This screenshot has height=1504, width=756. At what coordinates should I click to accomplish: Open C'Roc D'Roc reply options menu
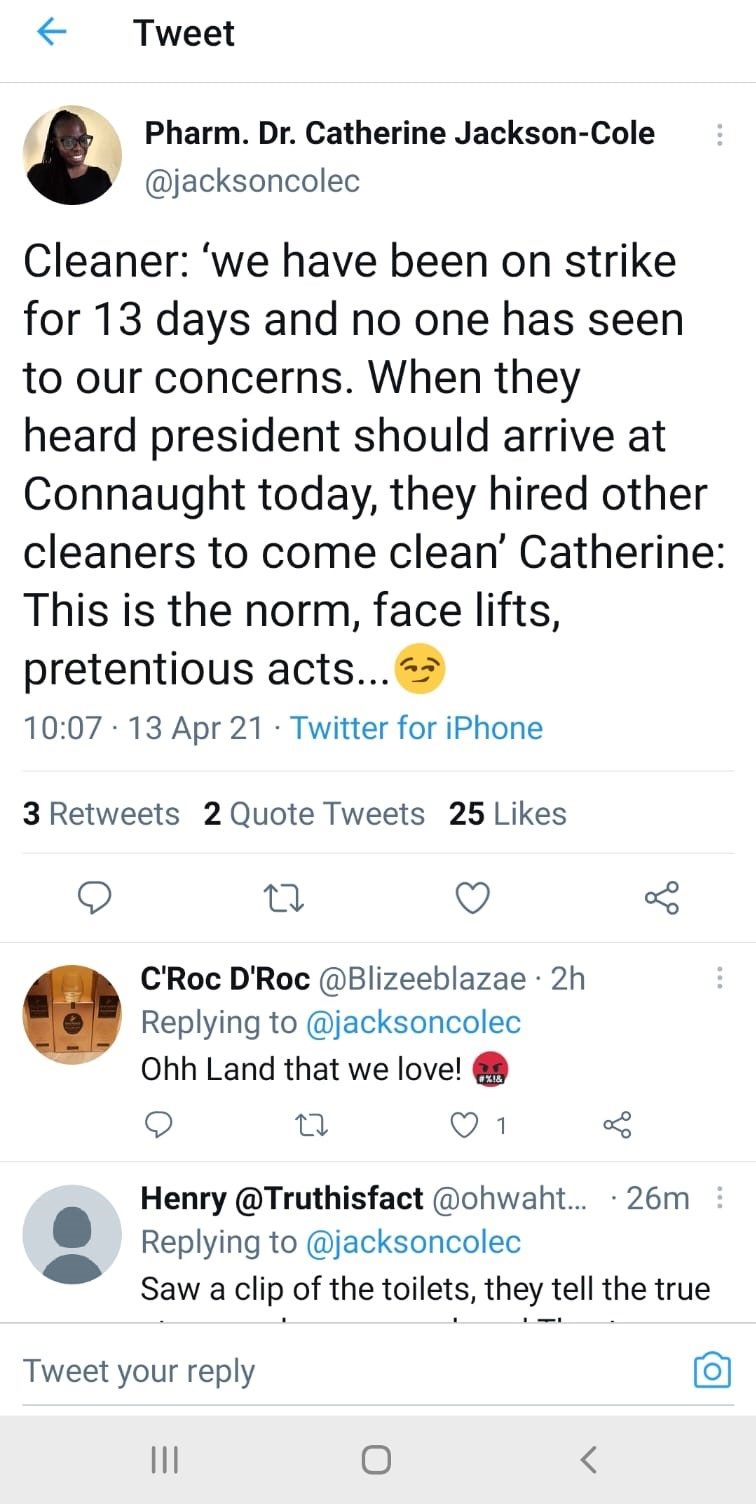[x=719, y=978]
